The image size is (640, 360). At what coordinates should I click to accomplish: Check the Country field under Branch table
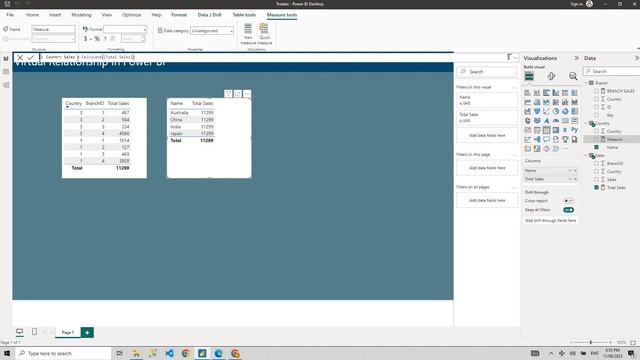596,99
